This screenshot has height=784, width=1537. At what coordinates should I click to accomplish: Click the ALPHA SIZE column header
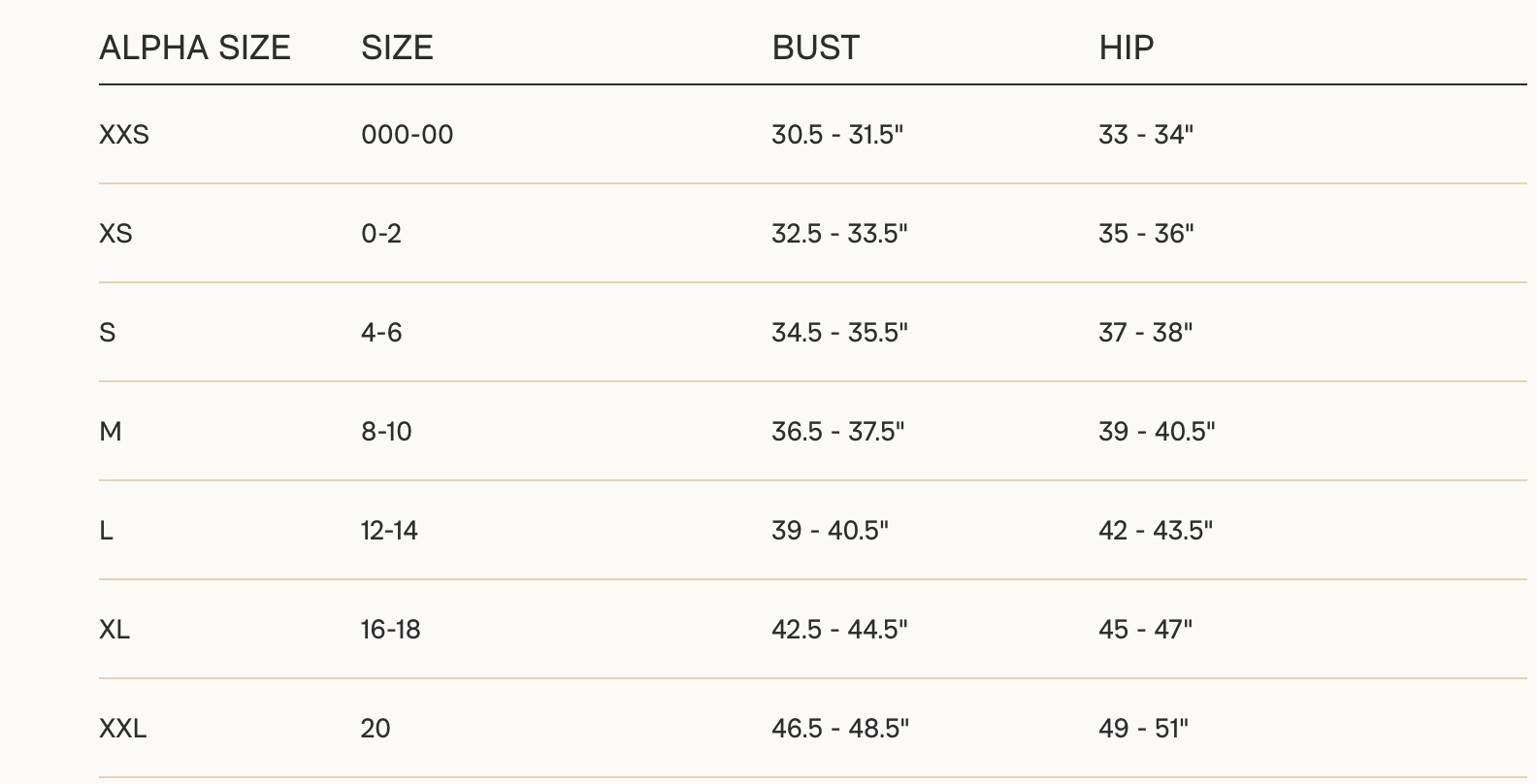(x=195, y=48)
